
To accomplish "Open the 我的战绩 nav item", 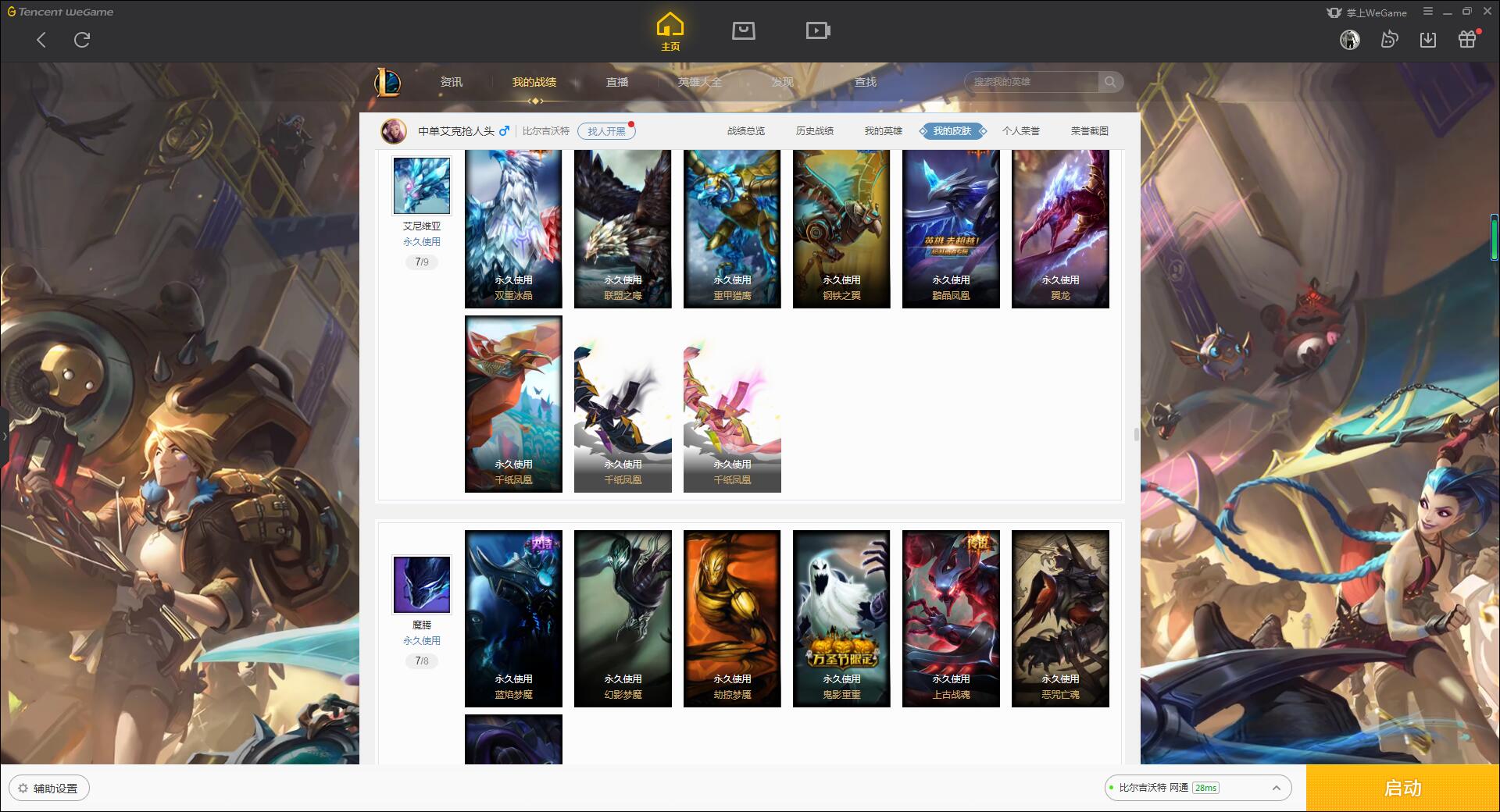I will pyautogui.click(x=534, y=82).
